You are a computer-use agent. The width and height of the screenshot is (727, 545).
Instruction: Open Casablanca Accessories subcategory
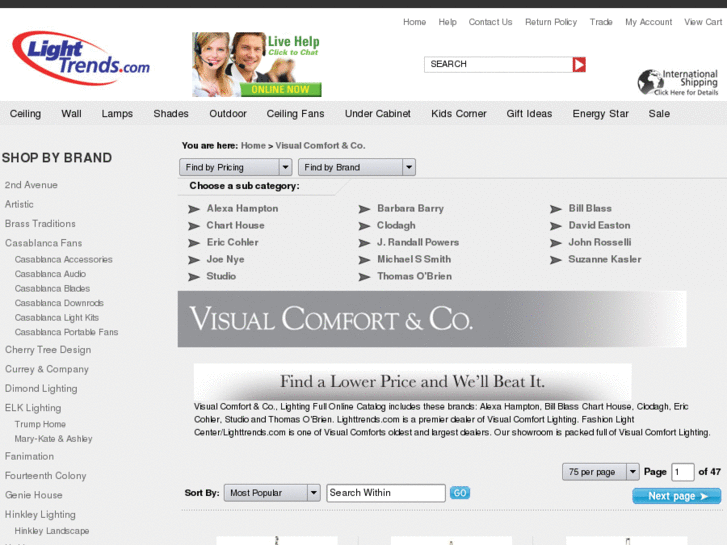pos(64,260)
